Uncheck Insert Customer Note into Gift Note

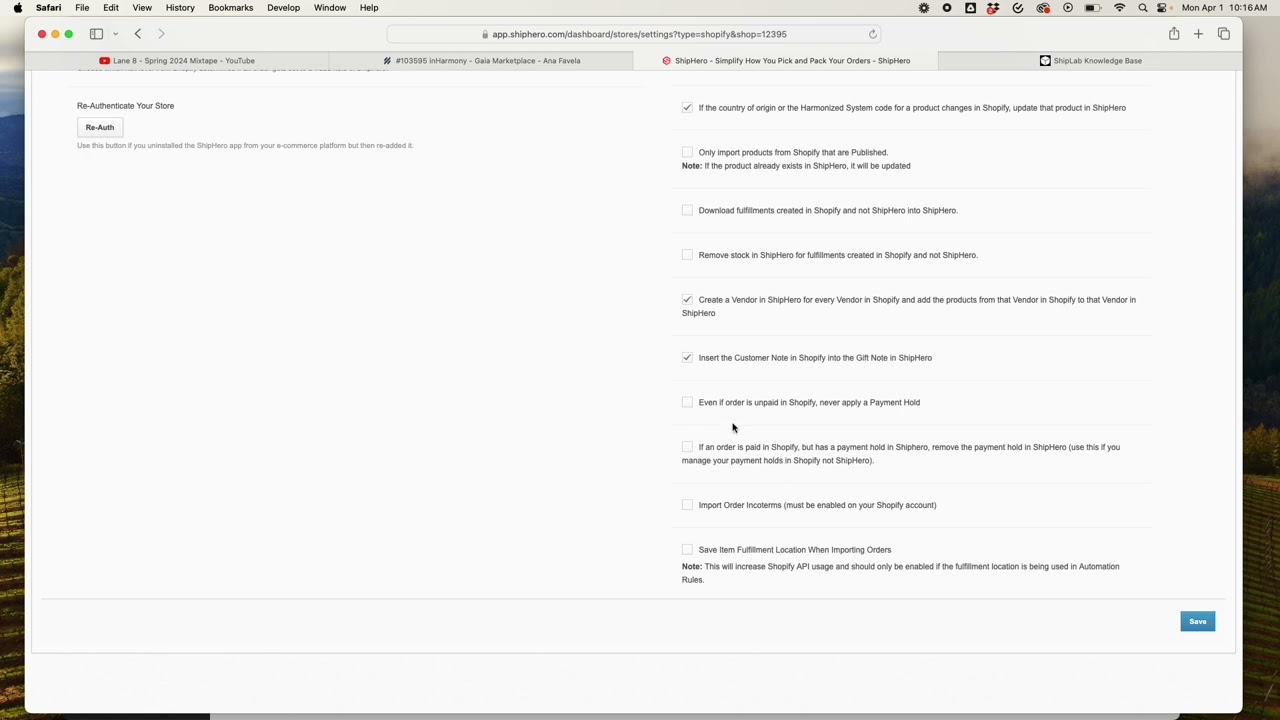pos(687,357)
